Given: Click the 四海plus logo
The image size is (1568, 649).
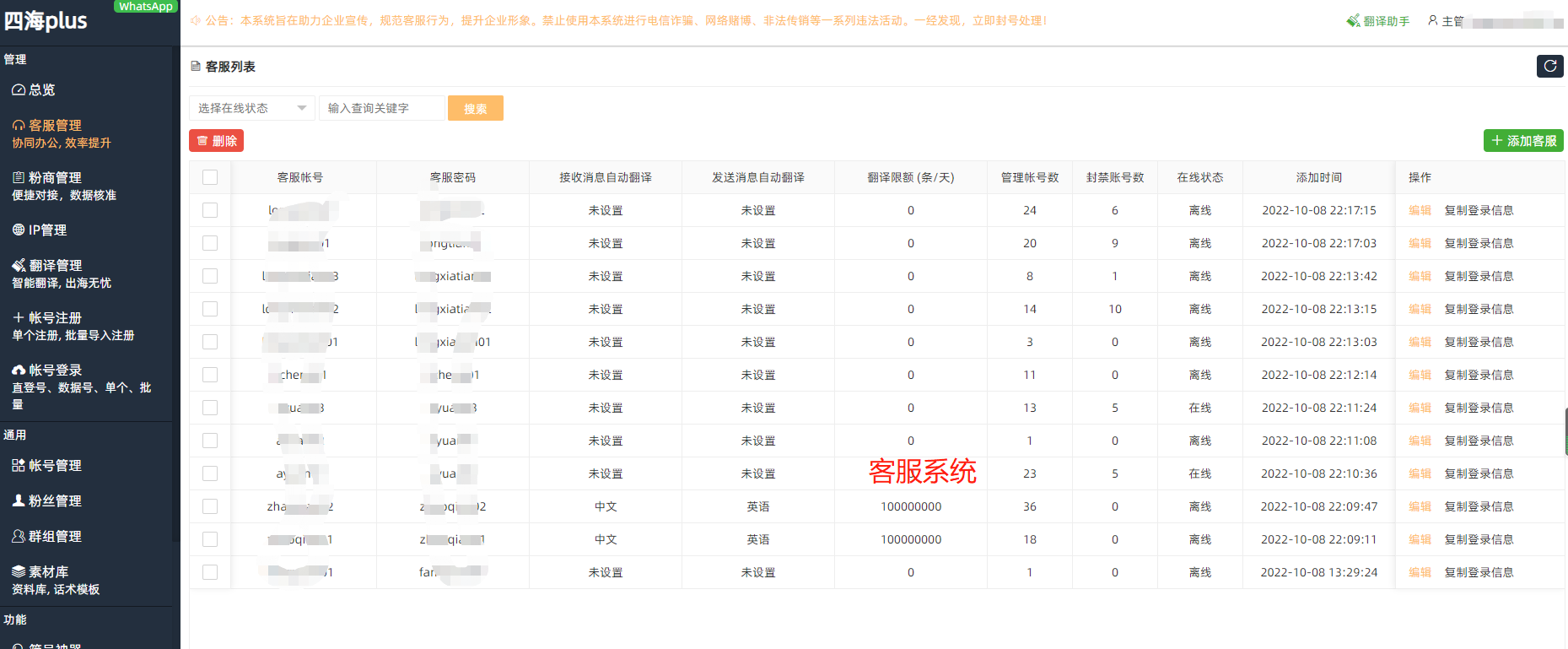Looking at the screenshot, I should (x=46, y=20).
